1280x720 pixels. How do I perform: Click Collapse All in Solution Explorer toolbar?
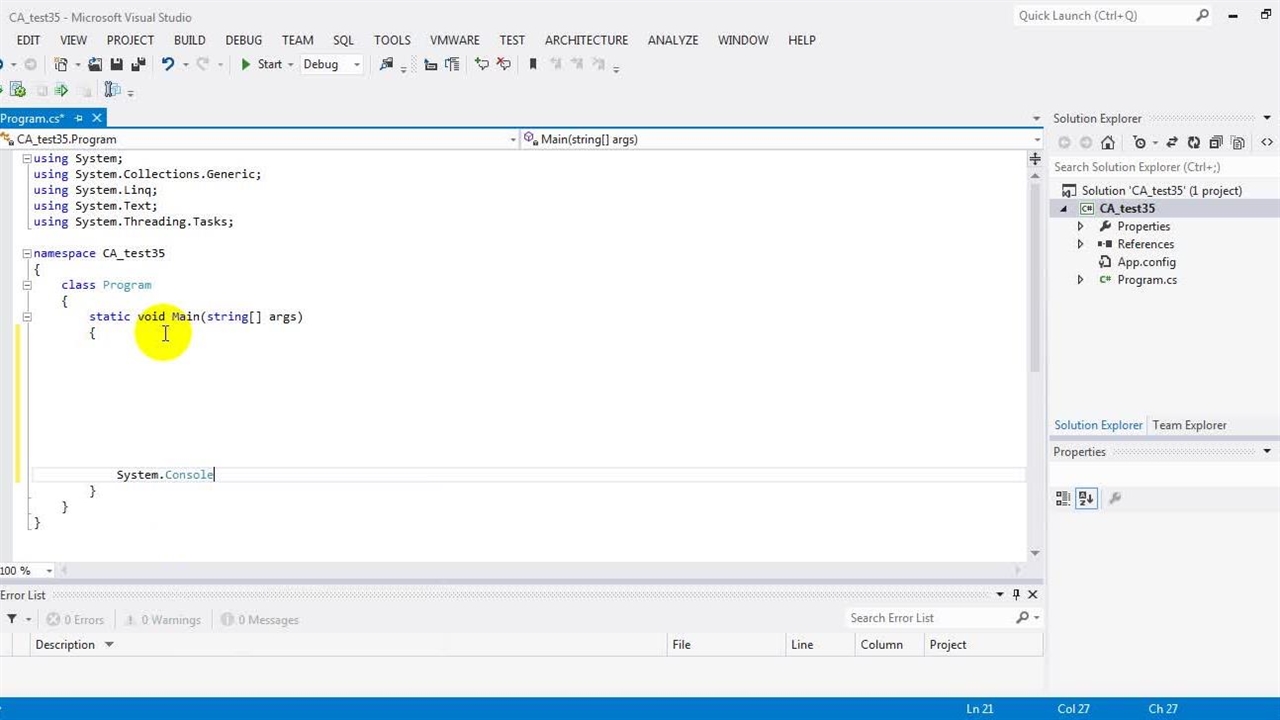tap(1215, 143)
